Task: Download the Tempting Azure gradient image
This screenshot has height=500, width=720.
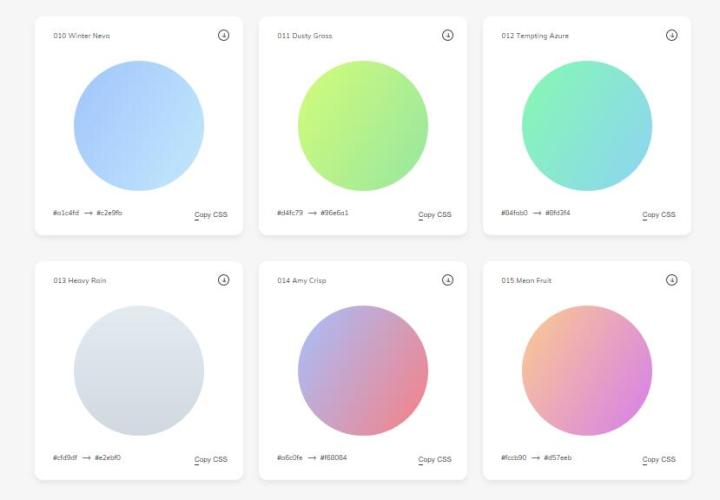Action: 672,35
